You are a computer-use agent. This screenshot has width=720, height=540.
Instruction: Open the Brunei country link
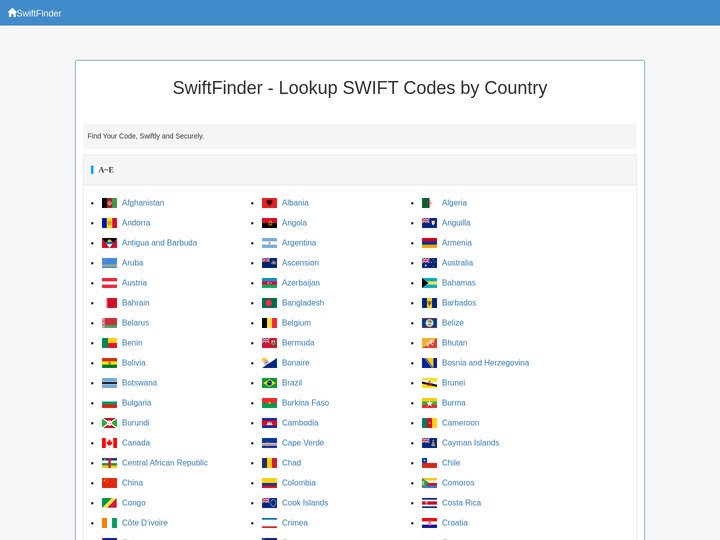point(454,383)
